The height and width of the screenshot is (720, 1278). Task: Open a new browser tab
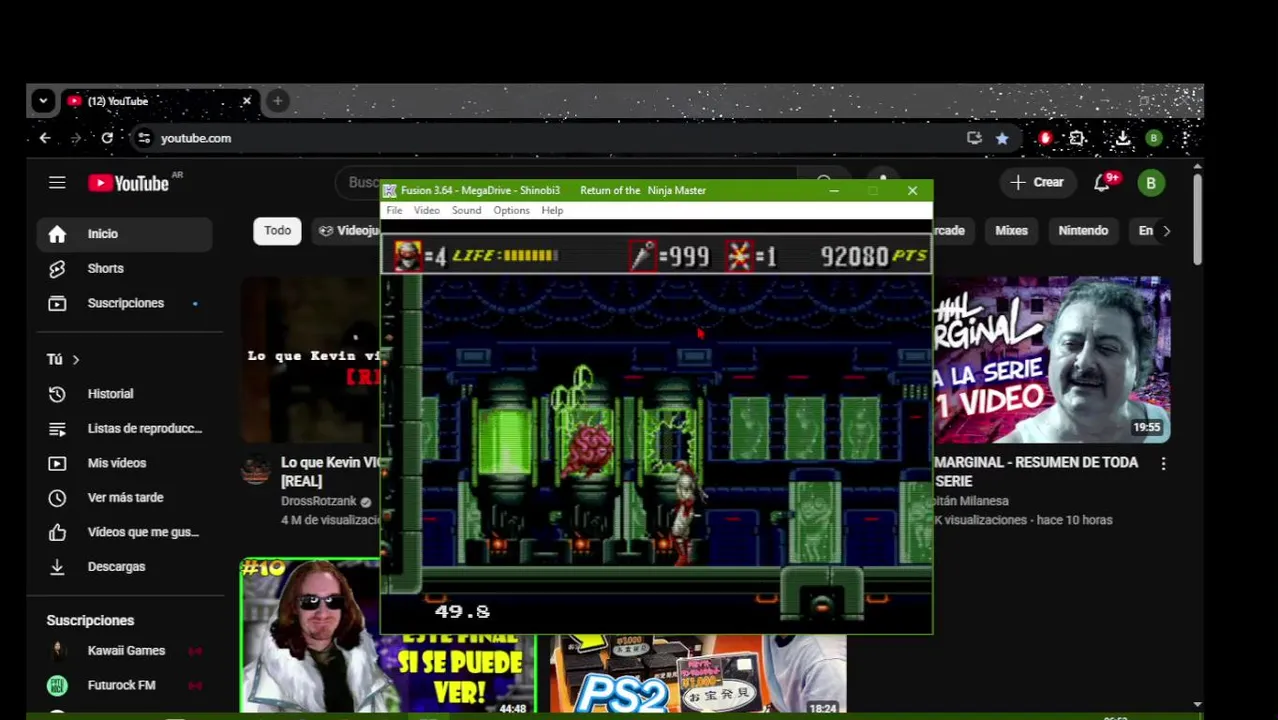[x=277, y=101]
